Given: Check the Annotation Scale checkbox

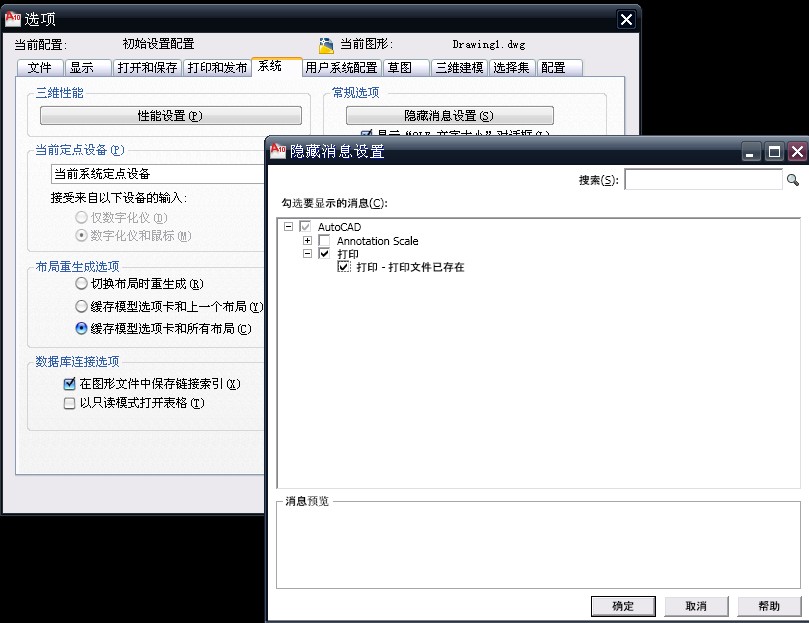Looking at the screenshot, I should click(324, 240).
